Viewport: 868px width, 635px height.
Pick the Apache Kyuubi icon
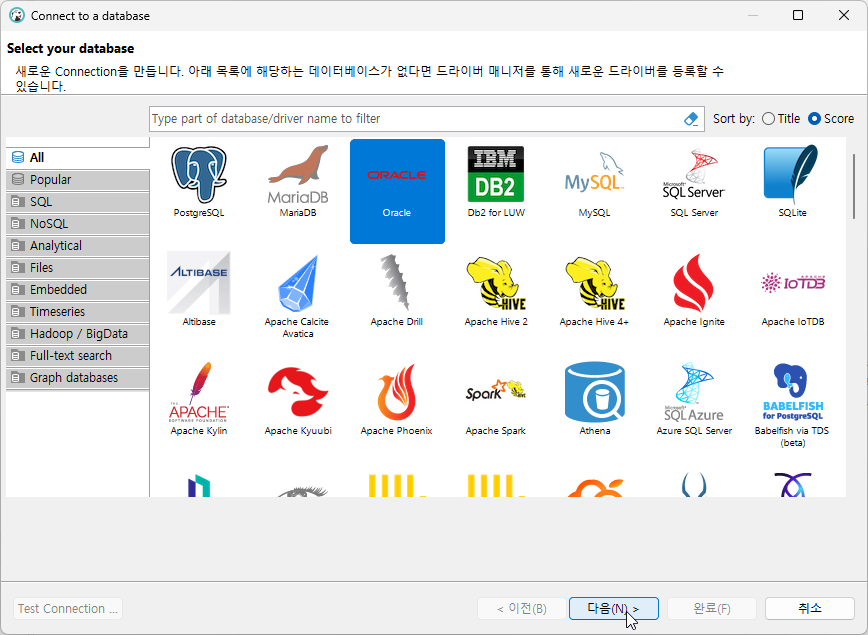point(298,392)
